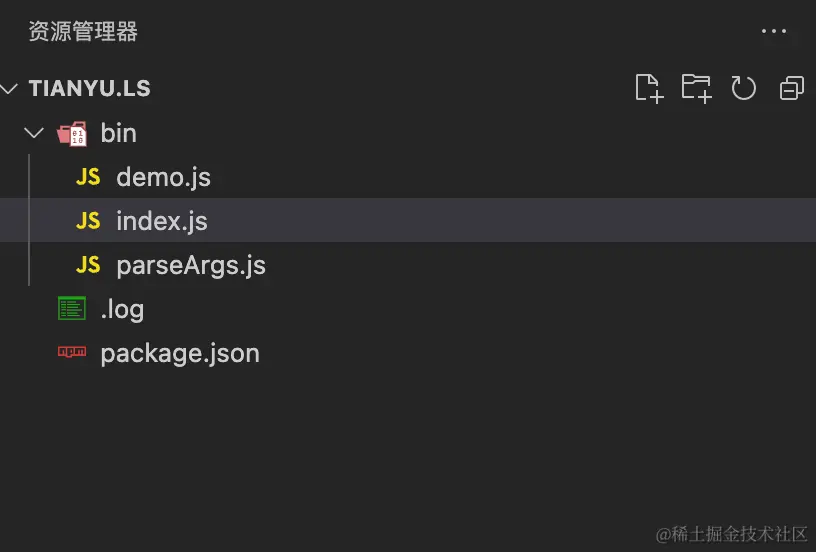Open the demo.js file
Image resolution: width=816 pixels, height=552 pixels.
click(x=163, y=177)
